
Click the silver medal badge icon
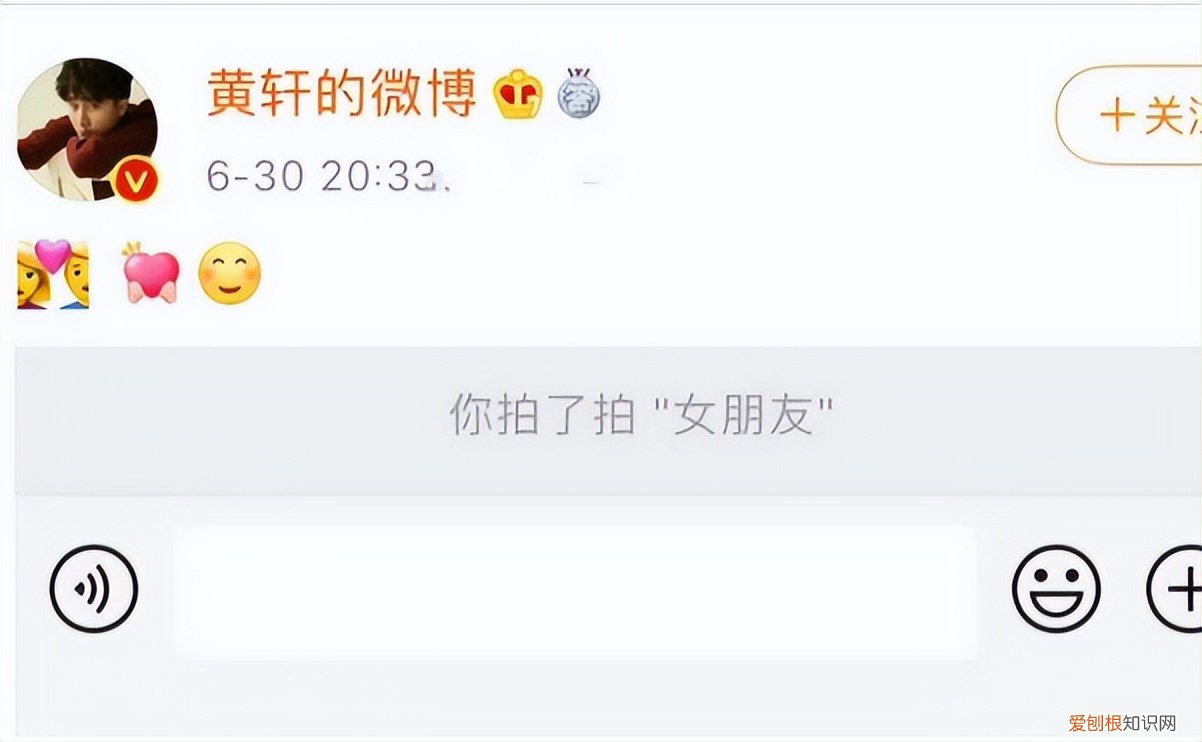pos(578,93)
